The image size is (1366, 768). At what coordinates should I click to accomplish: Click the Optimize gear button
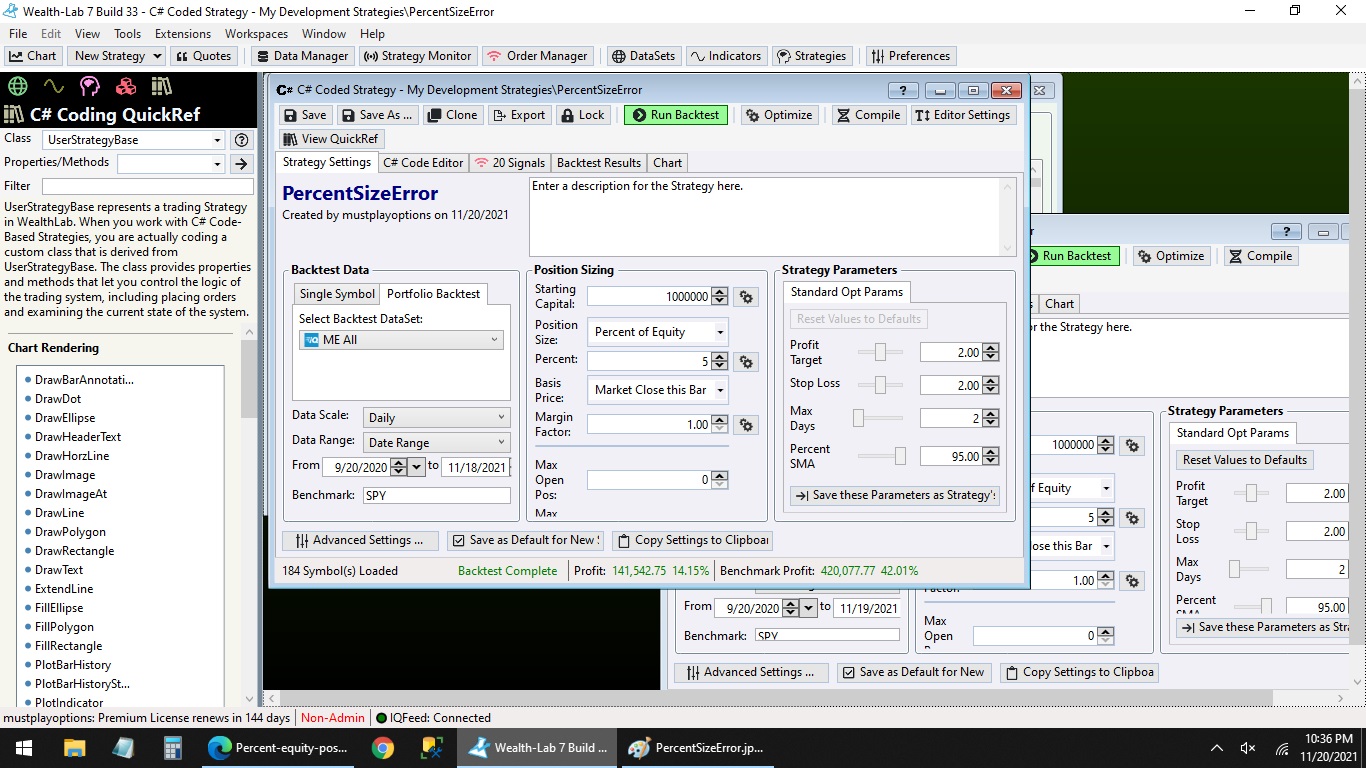point(779,115)
